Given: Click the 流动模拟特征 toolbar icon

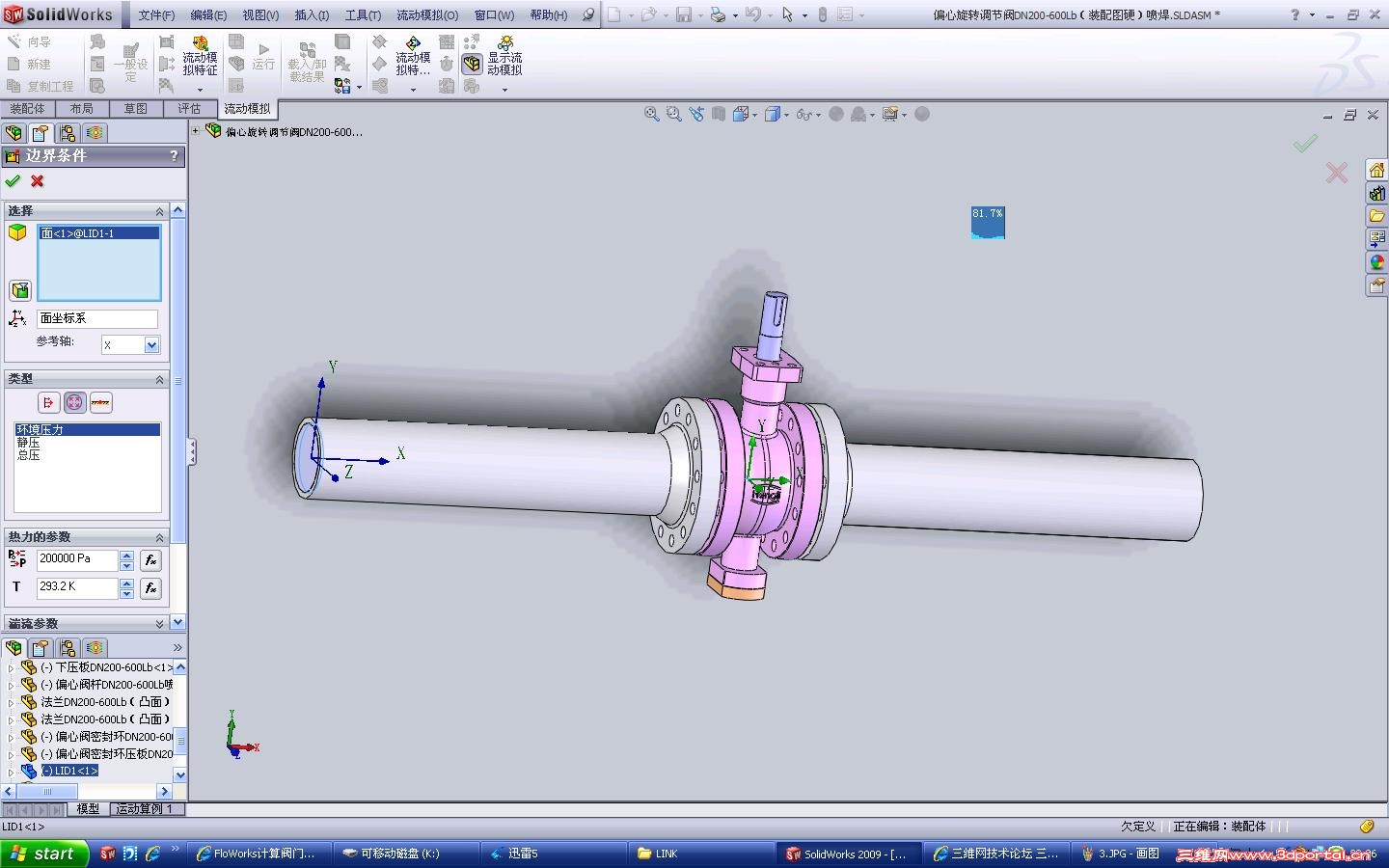Looking at the screenshot, I should pos(200,56).
